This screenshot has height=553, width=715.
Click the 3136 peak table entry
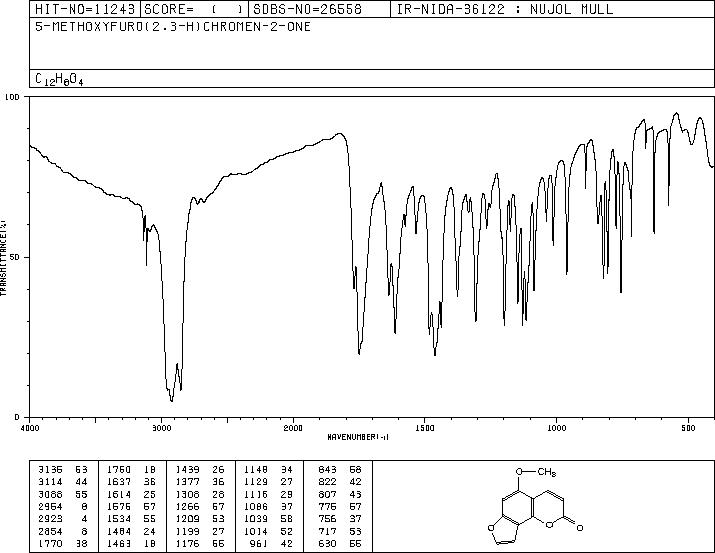63,469
